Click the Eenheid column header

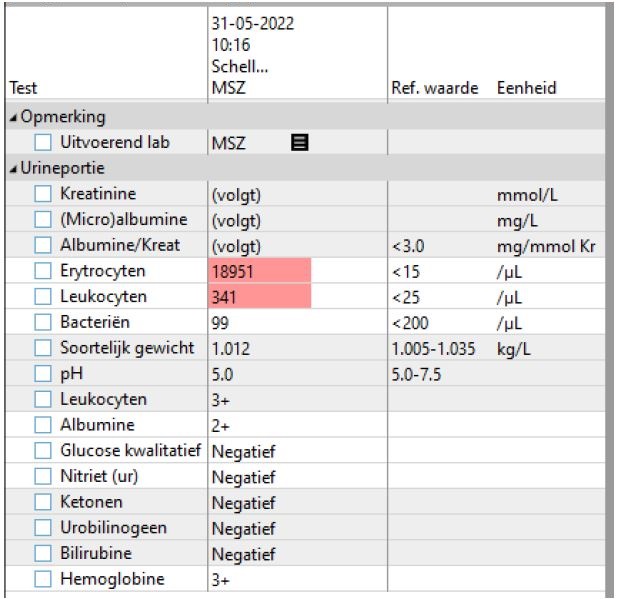(526, 88)
